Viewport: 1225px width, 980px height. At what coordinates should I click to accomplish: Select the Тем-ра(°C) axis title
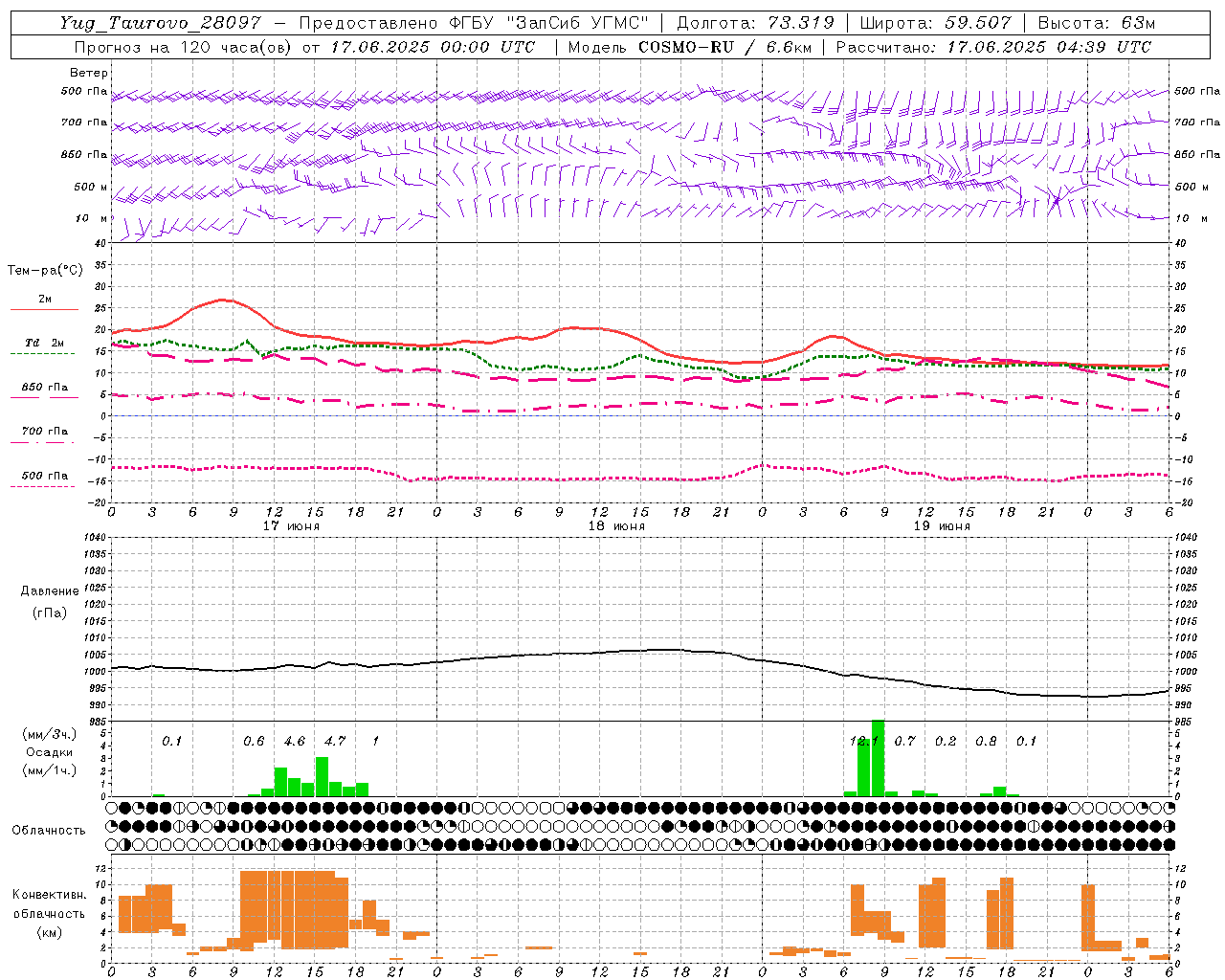[x=45, y=271]
